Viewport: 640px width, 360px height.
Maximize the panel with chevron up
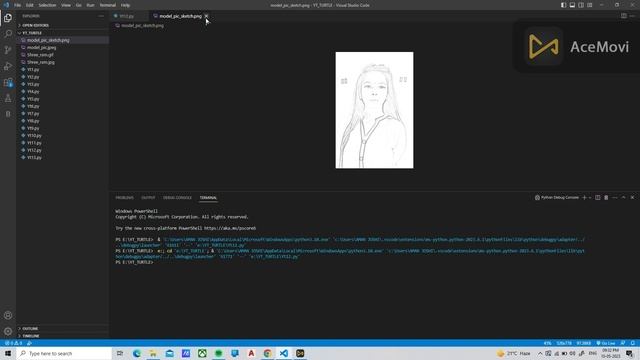623,198
